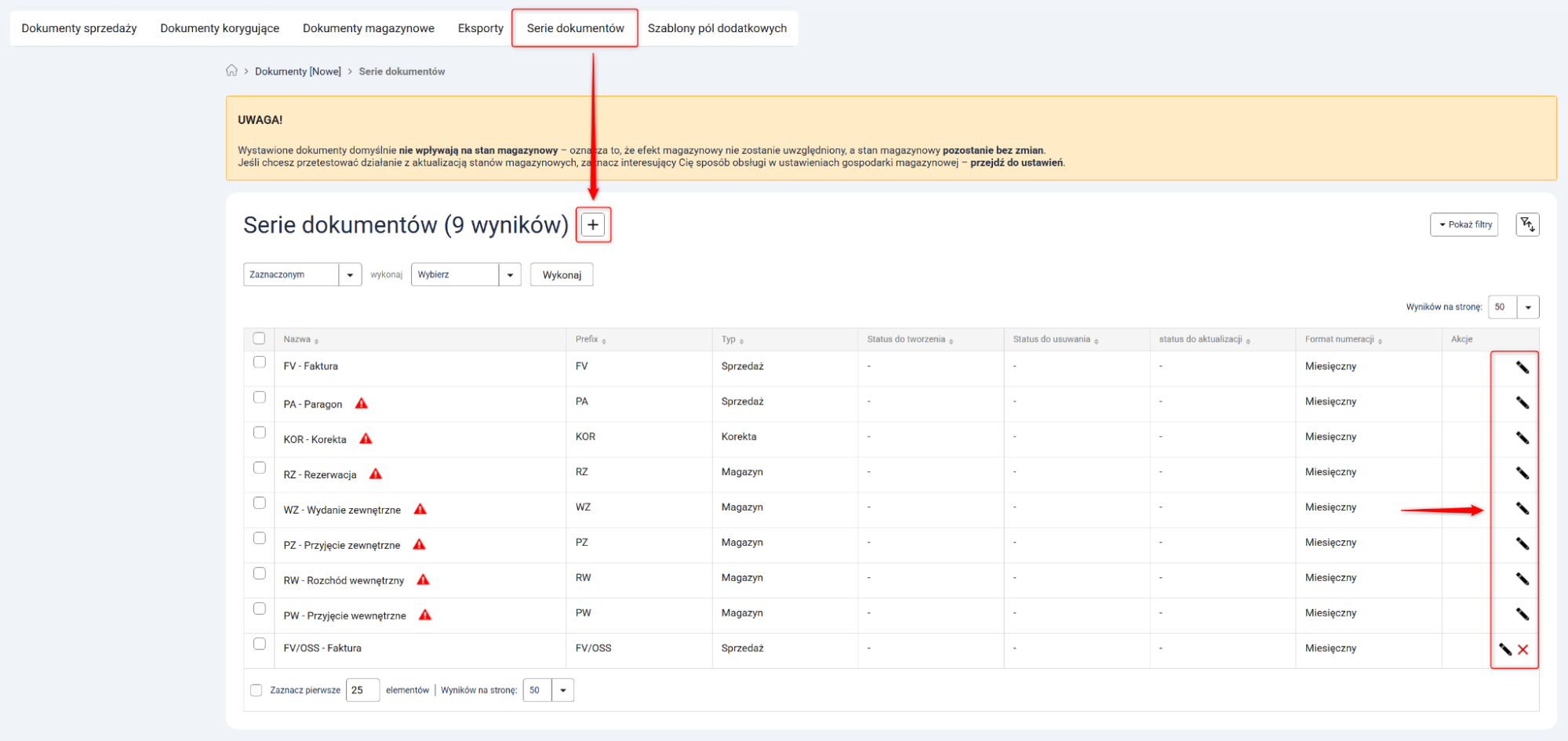Enable the Zaznacz pierwsze checkbox

pyautogui.click(x=256, y=690)
